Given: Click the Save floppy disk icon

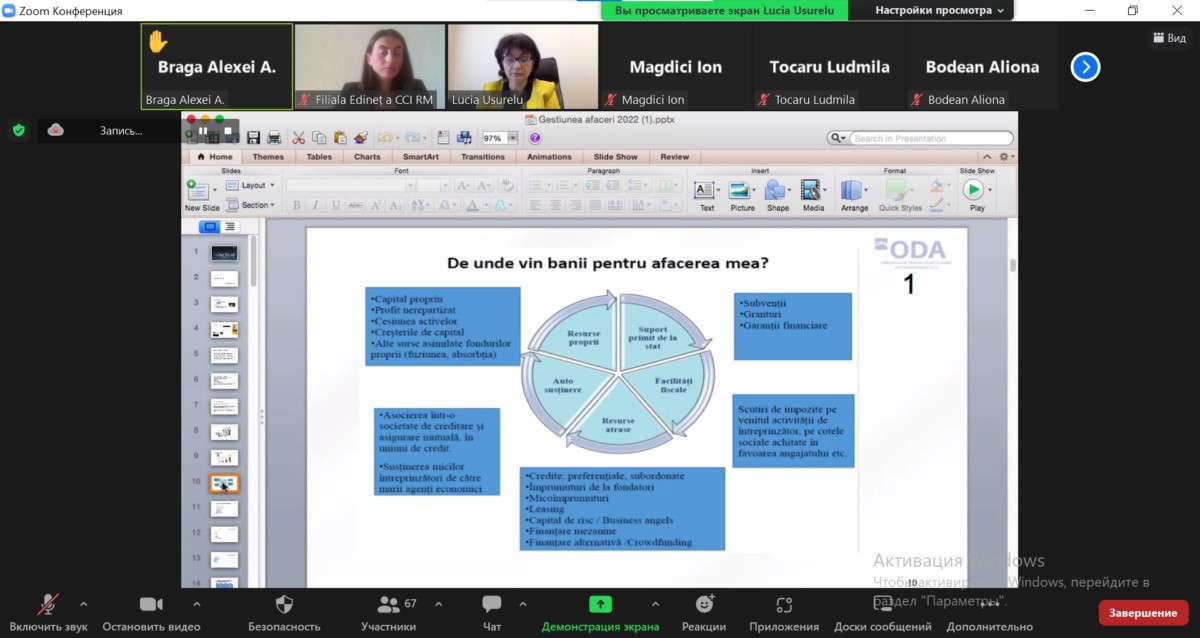Looking at the screenshot, I should (254, 138).
